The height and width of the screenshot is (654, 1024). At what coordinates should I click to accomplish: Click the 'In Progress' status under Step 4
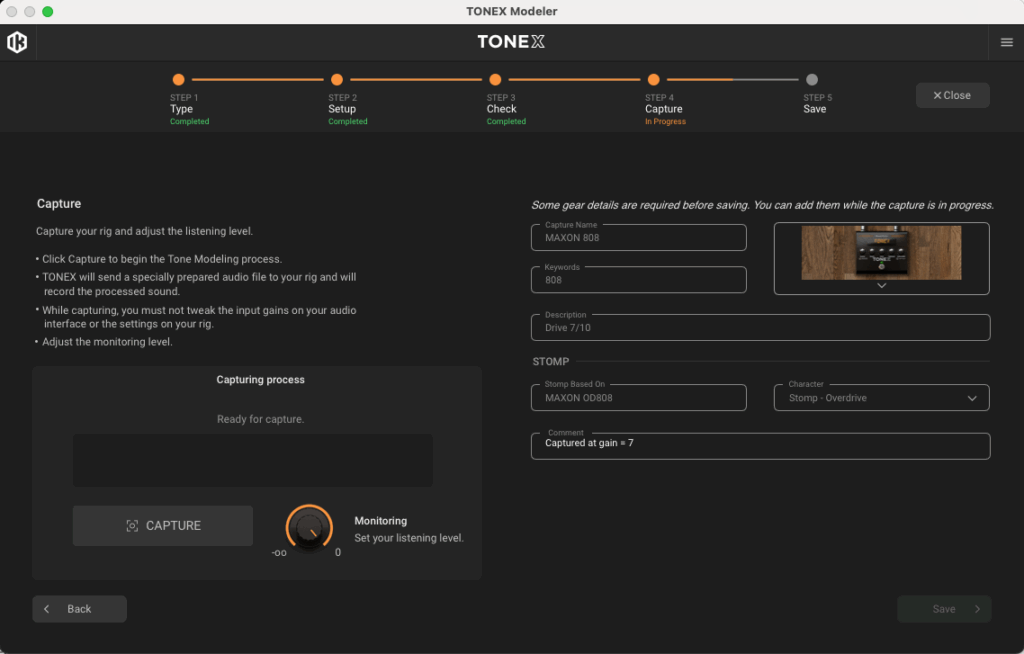[x=665, y=122]
